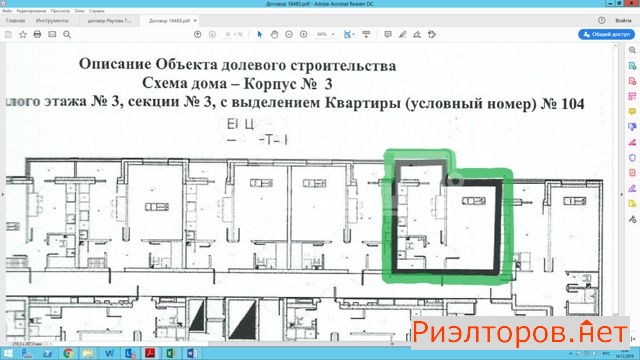640x360 pixels.
Task: Open the Просмотр menu
Action: (60, 11)
